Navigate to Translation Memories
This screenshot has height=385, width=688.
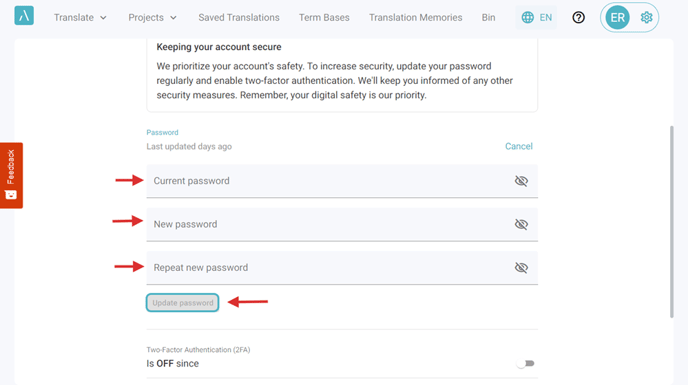click(x=416, y=18)
